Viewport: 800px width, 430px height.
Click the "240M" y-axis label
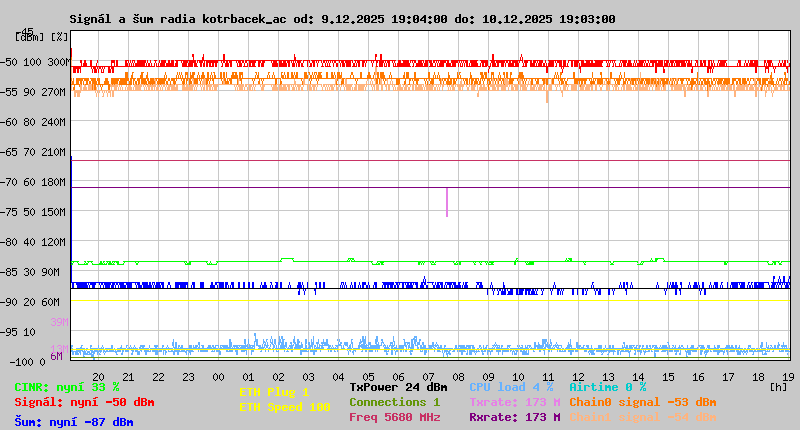click(x=55, y=122)
